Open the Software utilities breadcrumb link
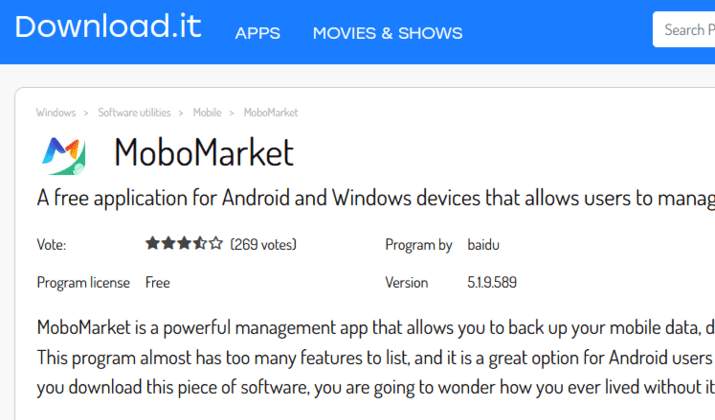This screenshot has width=715, height=420. pos(134,113)
